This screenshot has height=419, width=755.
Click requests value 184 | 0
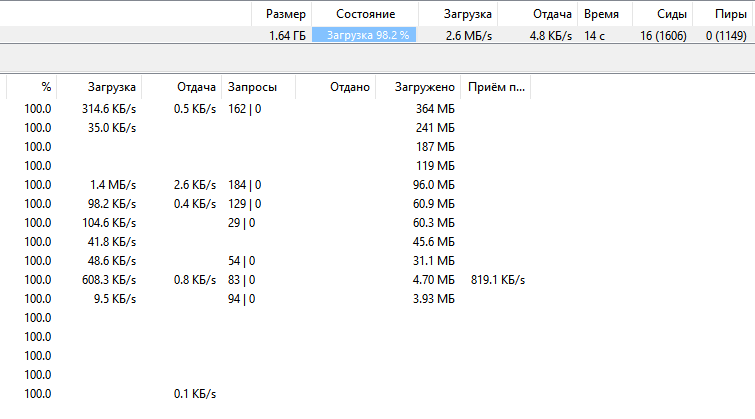[244, 185]
